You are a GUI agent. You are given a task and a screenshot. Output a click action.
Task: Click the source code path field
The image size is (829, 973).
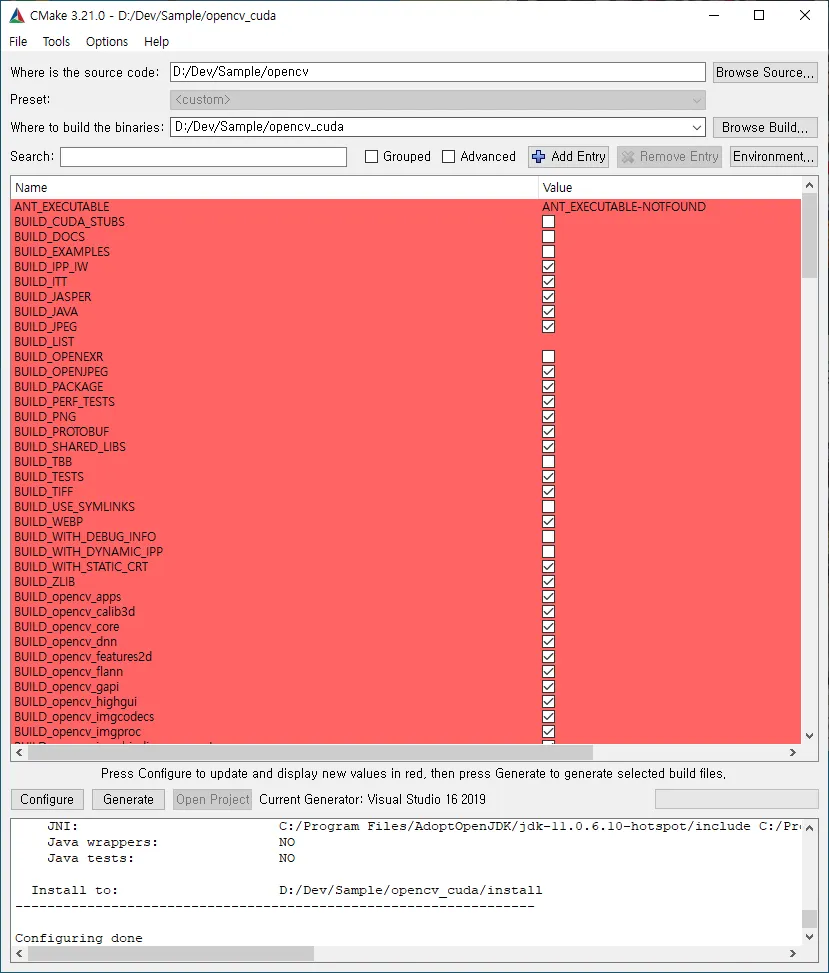pos(437,72)
